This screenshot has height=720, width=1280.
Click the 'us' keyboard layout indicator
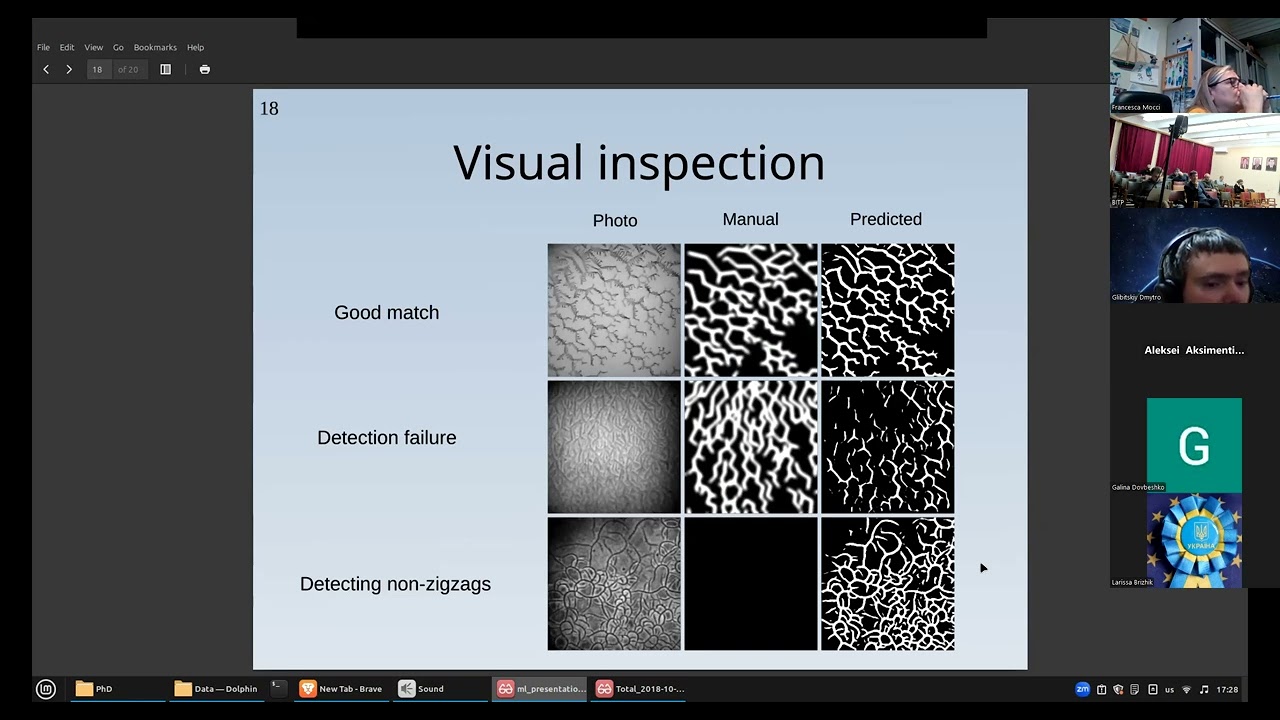click(1170, 689)
